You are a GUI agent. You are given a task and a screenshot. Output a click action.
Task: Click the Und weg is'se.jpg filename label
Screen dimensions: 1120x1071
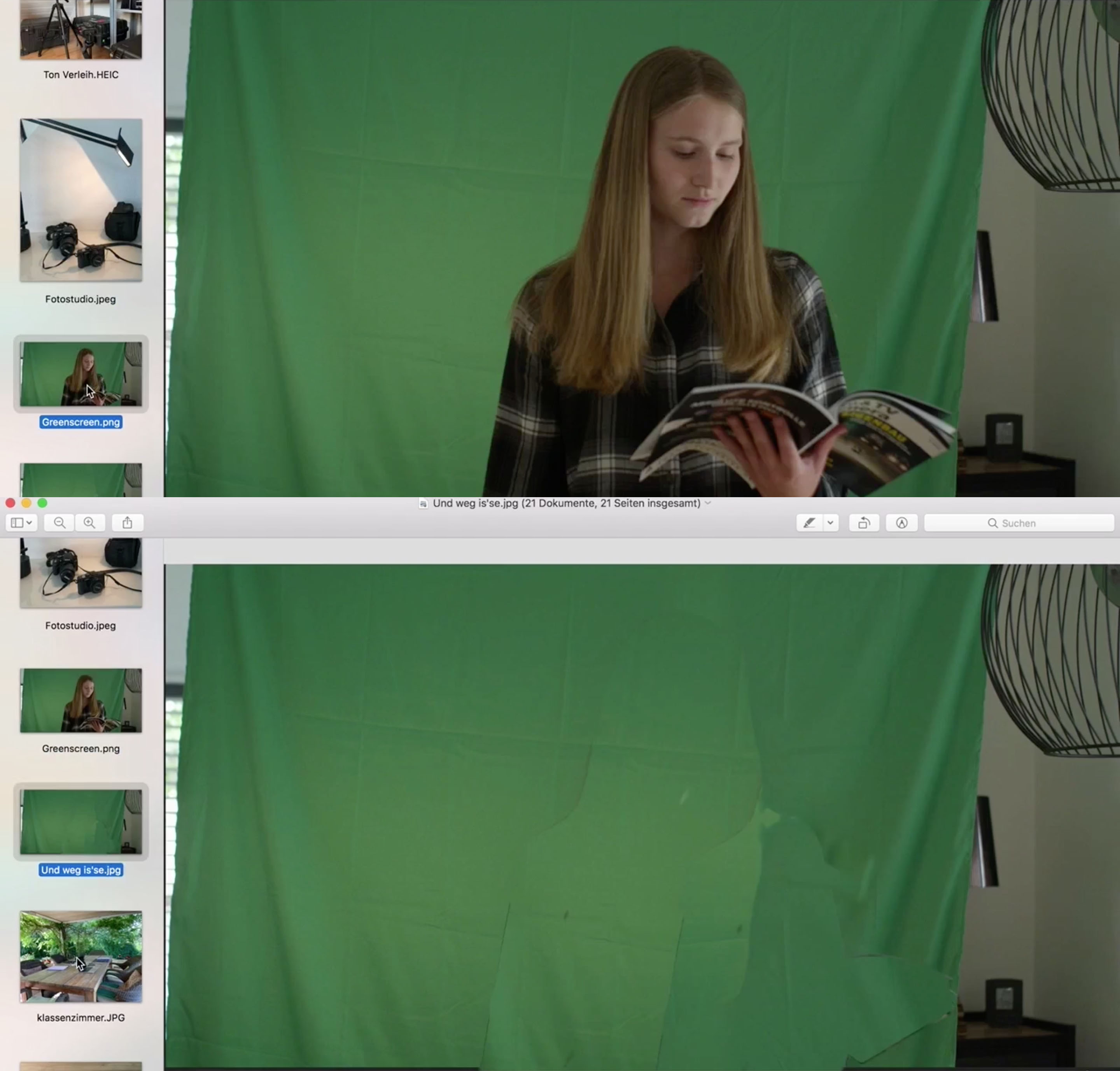tap(81, 870)
